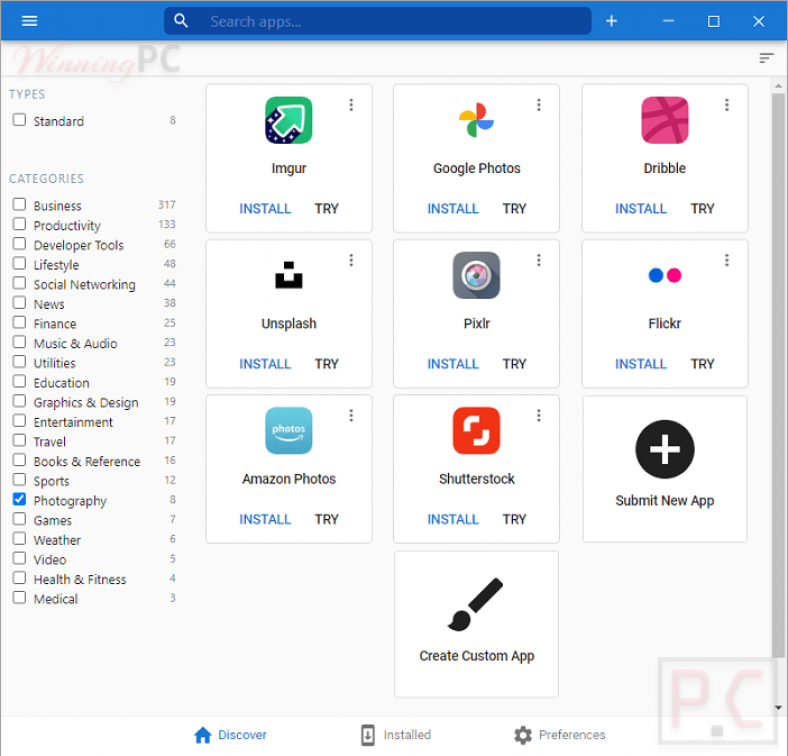This screenshot has width=788, height=756.
Task: Open Shutterstock's three-dot options menu
Action: click(539, 415)
